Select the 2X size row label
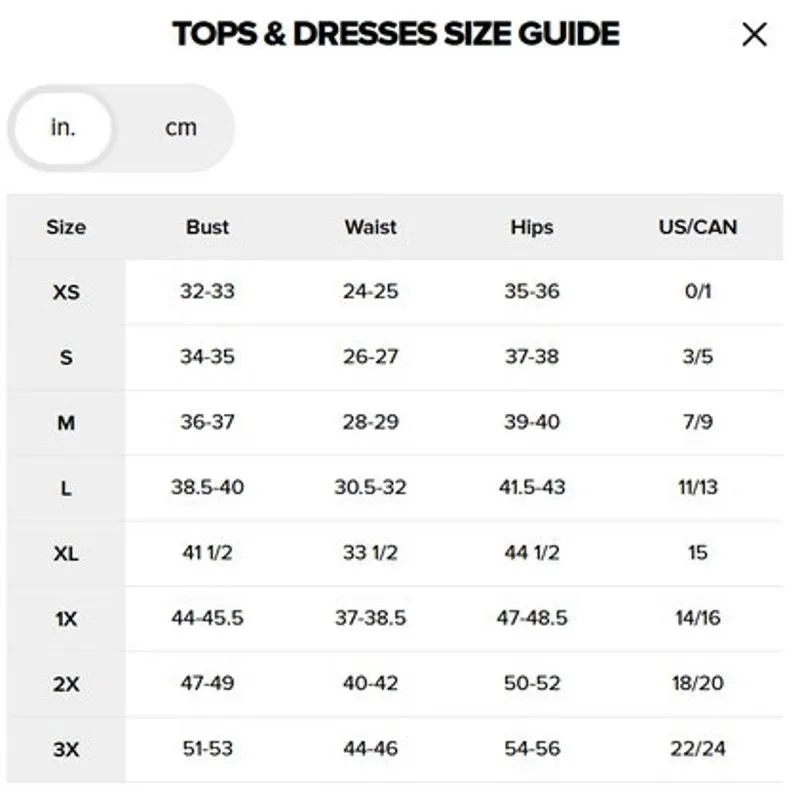Viewport: 800px width, 800px height. tap(66, 684)
